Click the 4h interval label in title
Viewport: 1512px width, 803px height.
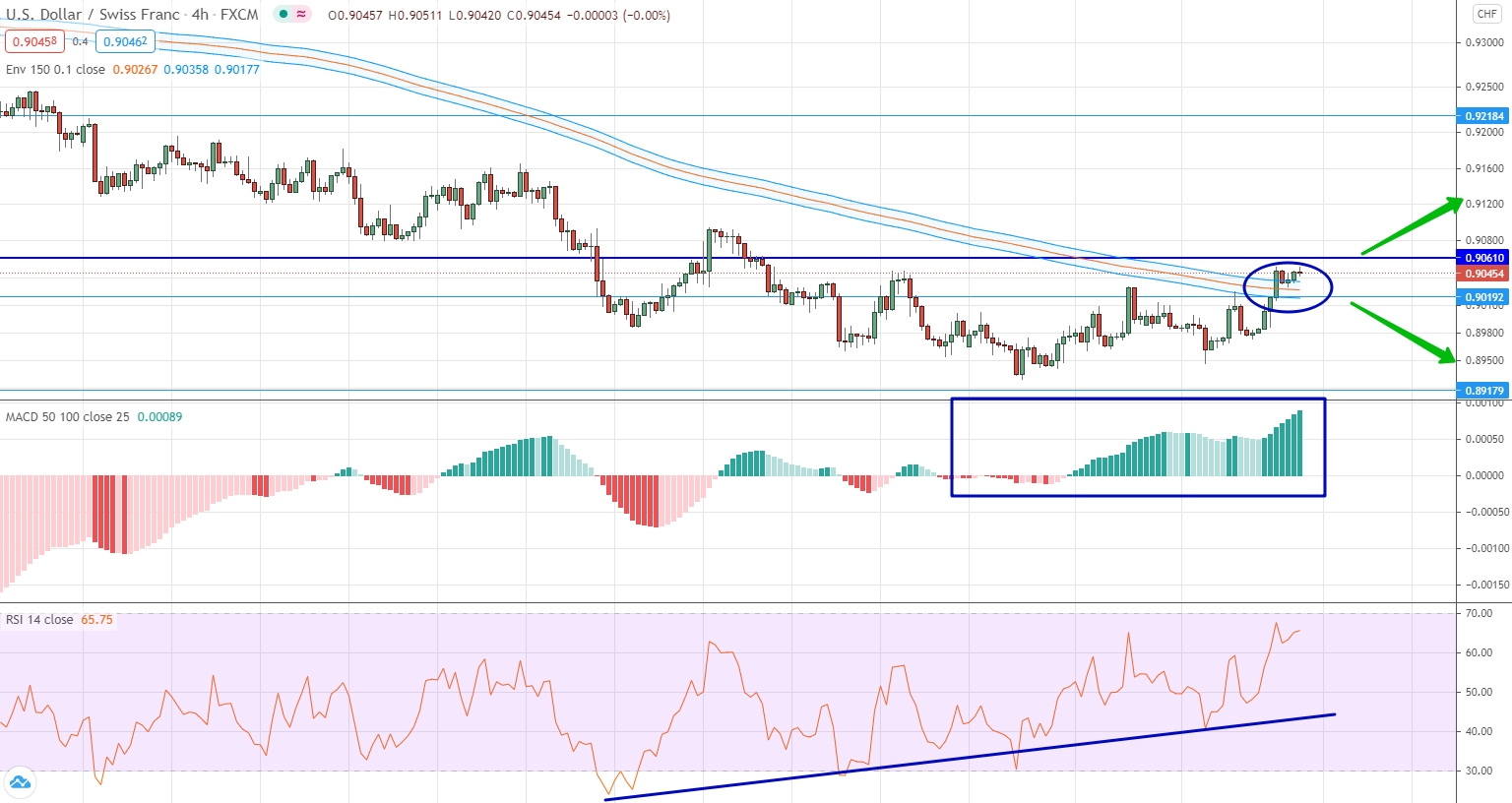point(201,15)
